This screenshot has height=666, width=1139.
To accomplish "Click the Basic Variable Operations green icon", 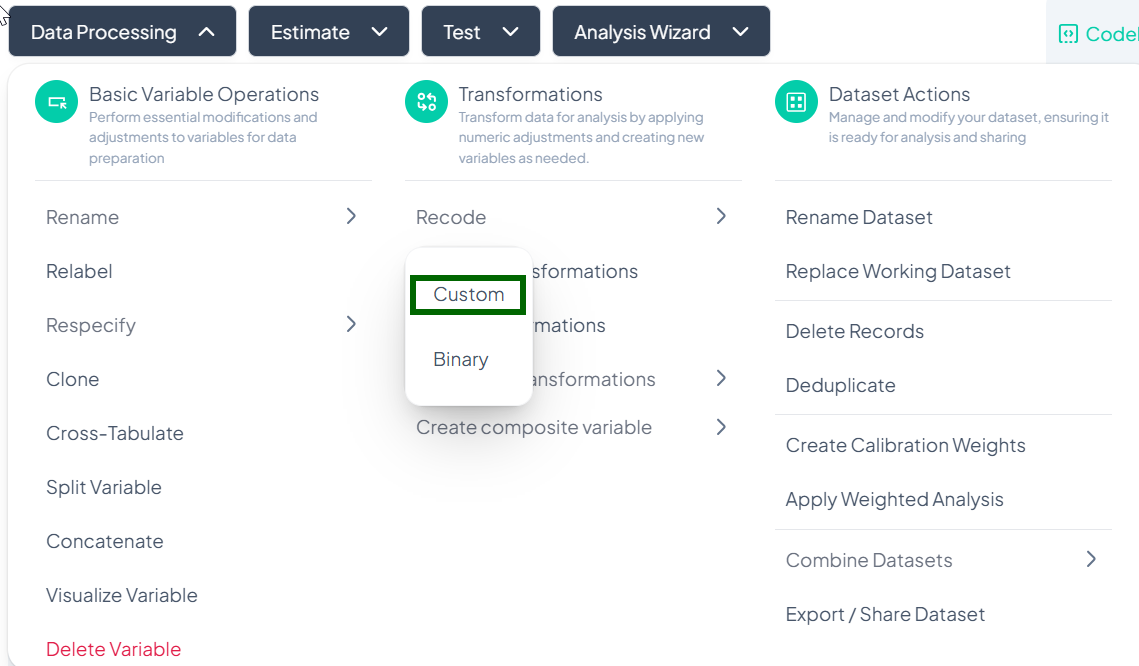I will (56, 102).
